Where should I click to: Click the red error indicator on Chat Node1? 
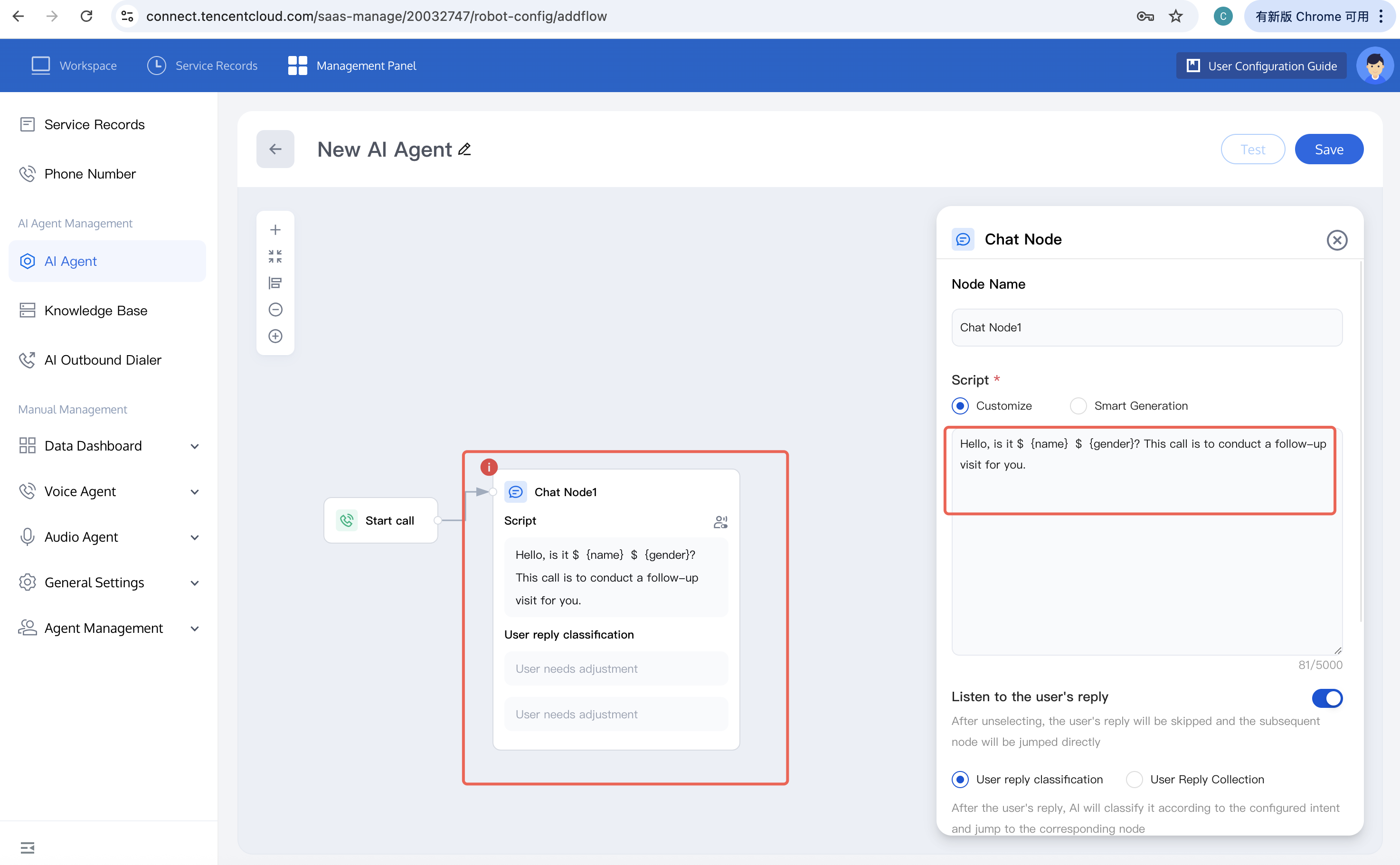tap(489, 467)
